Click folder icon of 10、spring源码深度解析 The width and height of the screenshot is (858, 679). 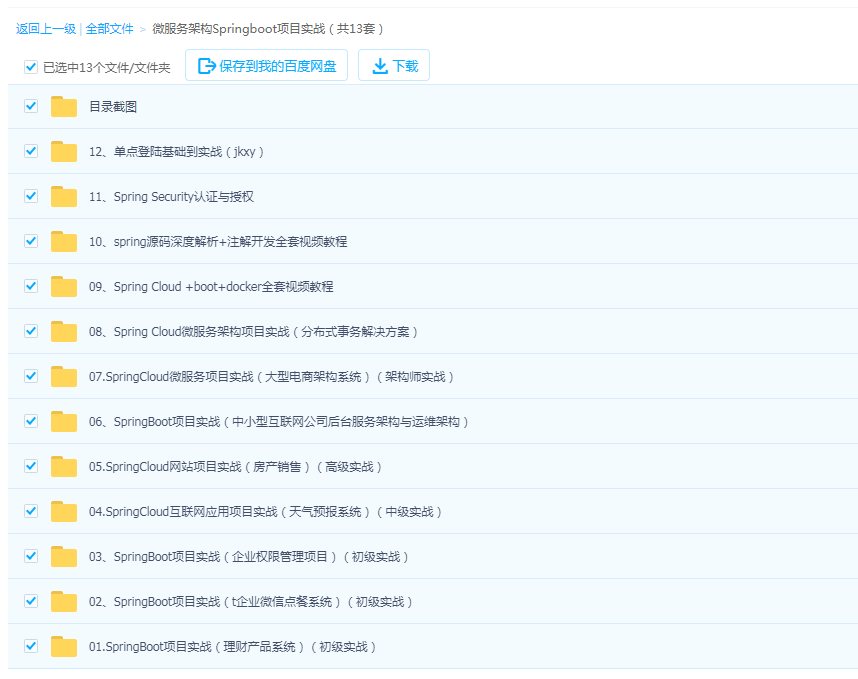point(64,241)
